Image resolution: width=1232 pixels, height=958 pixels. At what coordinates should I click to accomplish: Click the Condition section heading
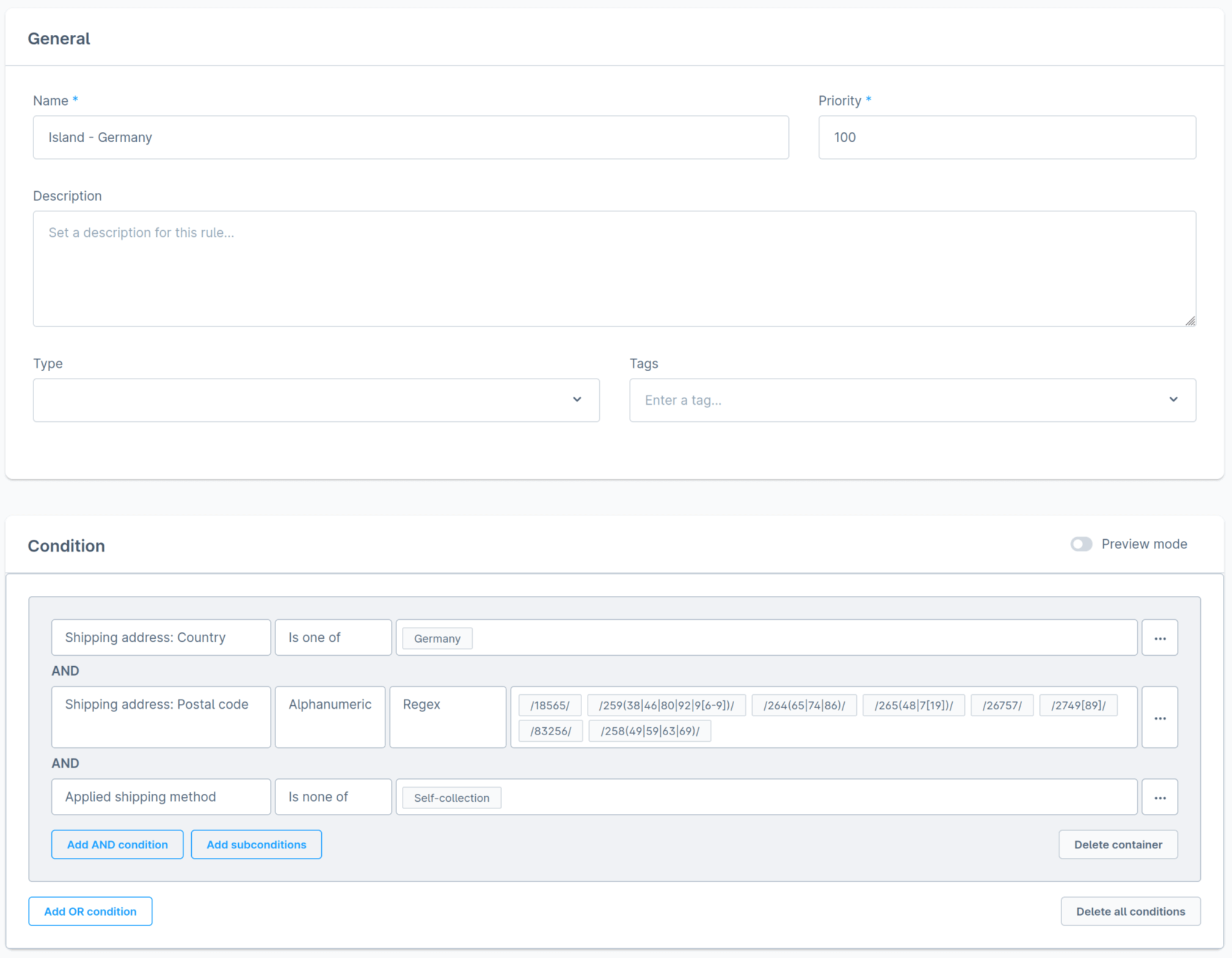click(67, 546)
